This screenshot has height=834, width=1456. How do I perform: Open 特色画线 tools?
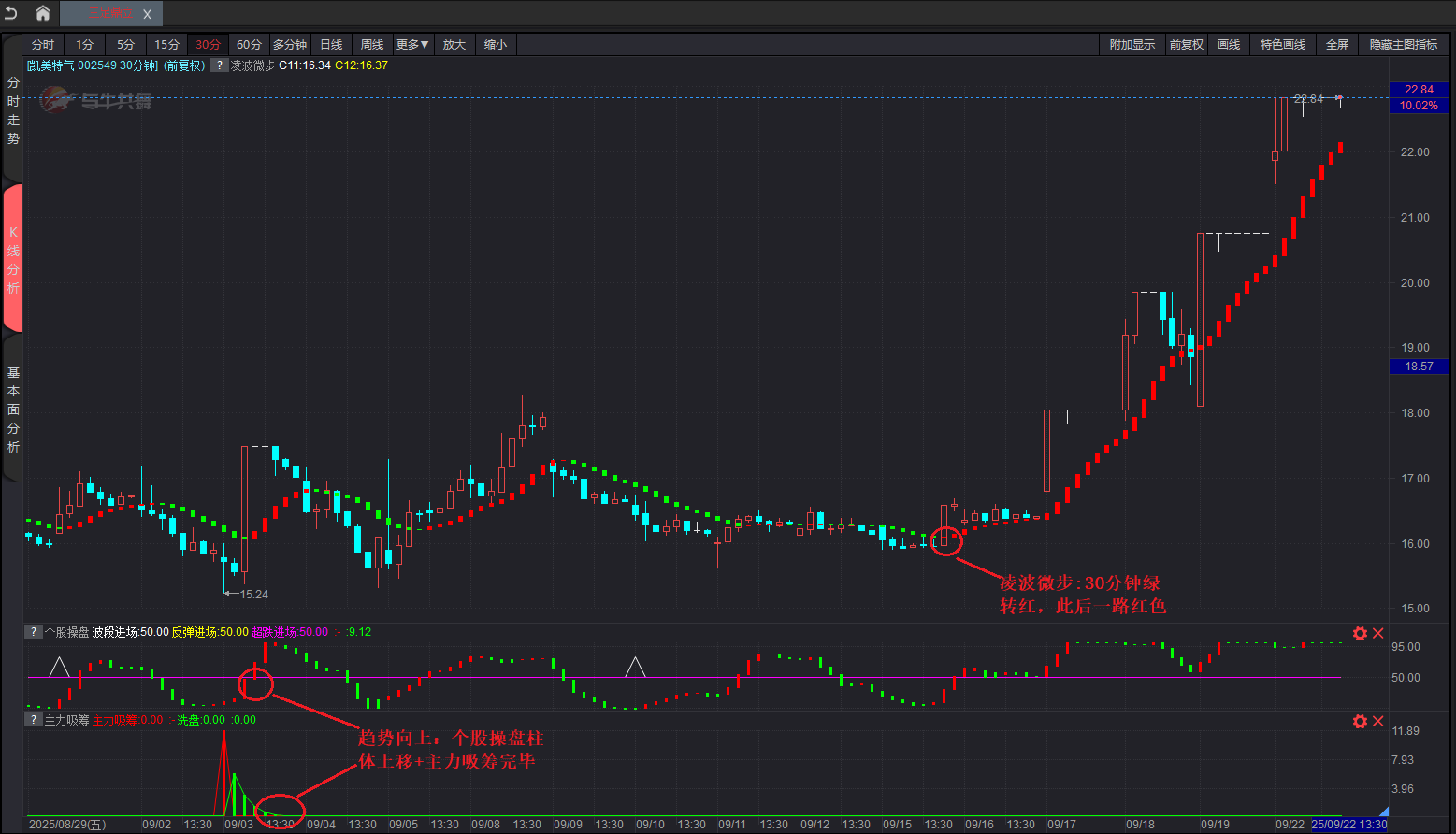click(1283, 45)
